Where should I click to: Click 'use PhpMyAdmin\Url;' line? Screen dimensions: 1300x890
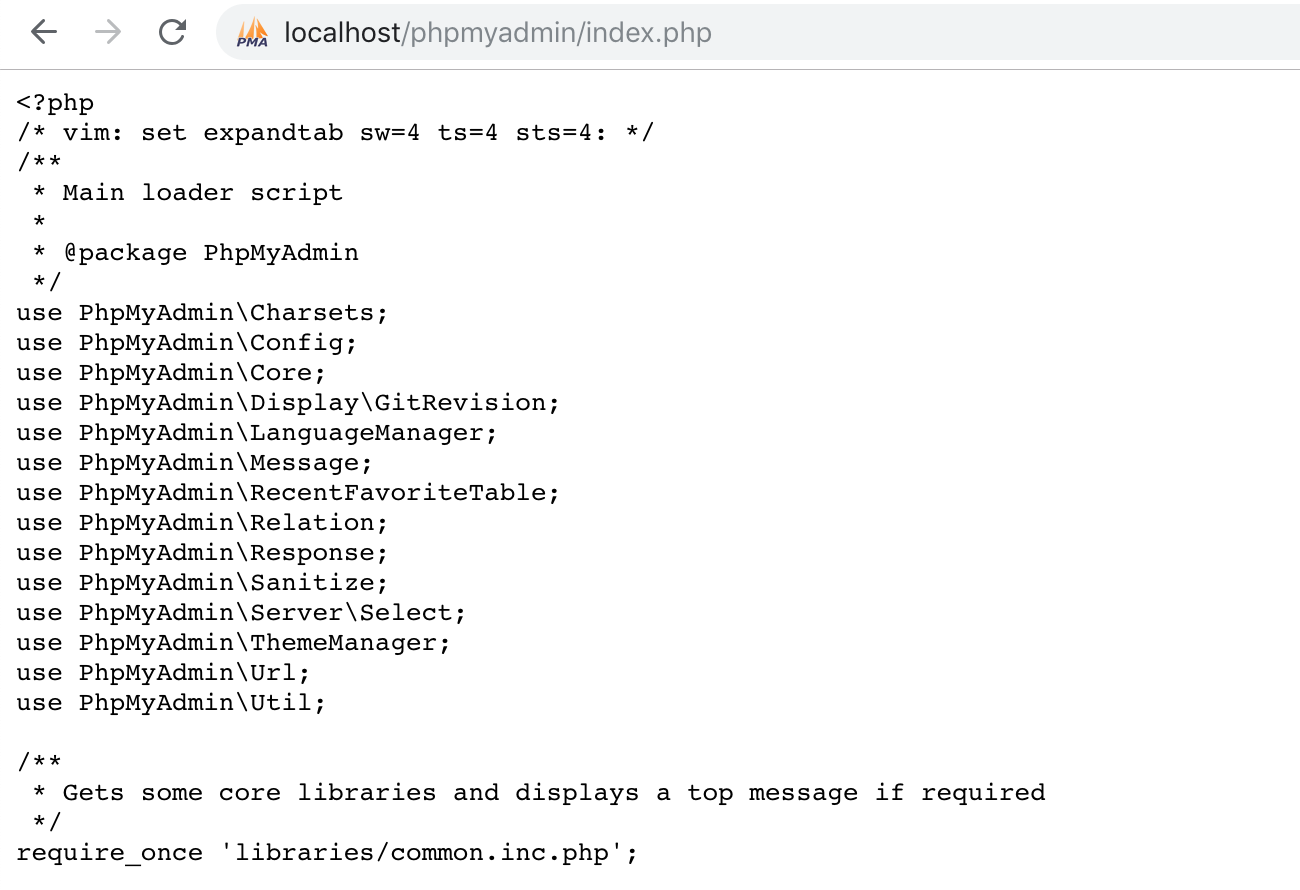point(163,673)
